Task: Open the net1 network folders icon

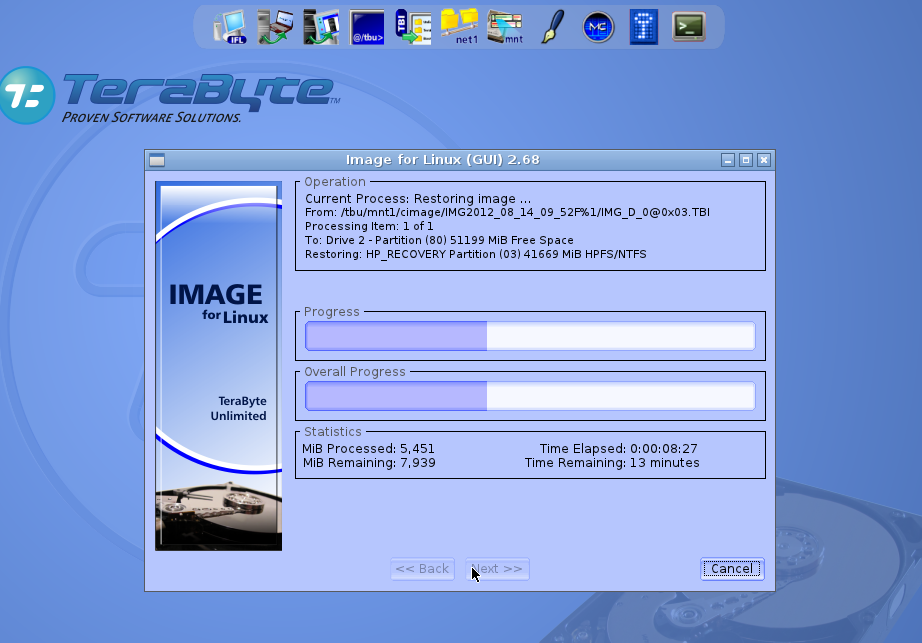Action: point(459,27)
